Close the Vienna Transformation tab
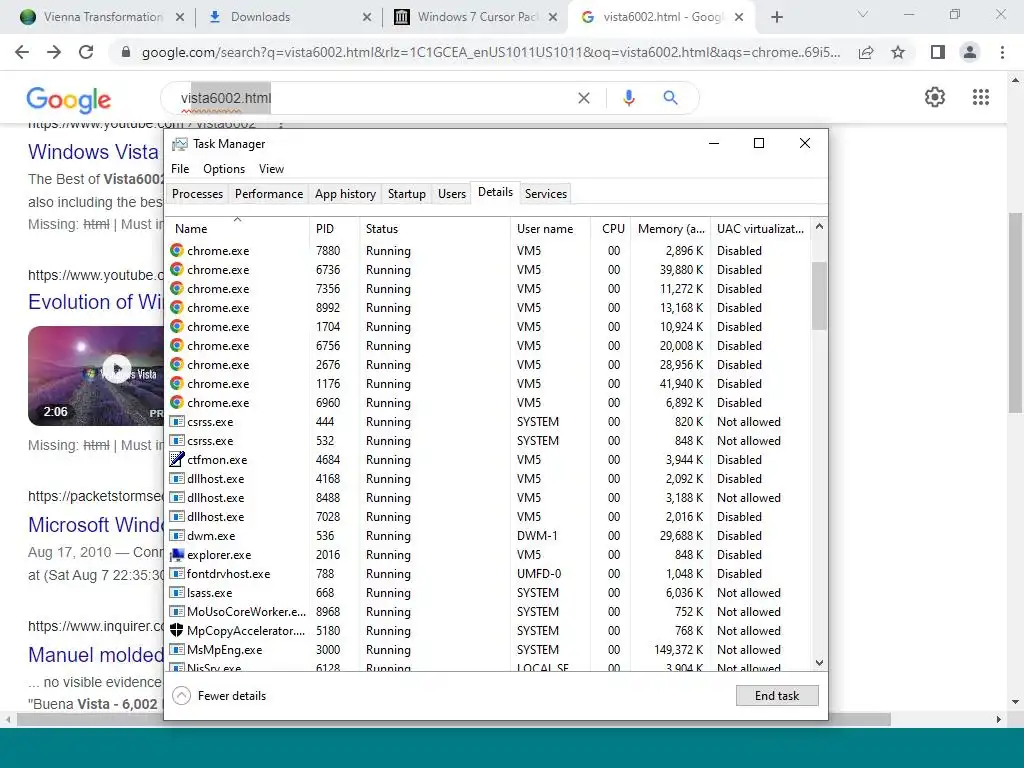Viewport: 1024px width, 768px height. point(180,17)
